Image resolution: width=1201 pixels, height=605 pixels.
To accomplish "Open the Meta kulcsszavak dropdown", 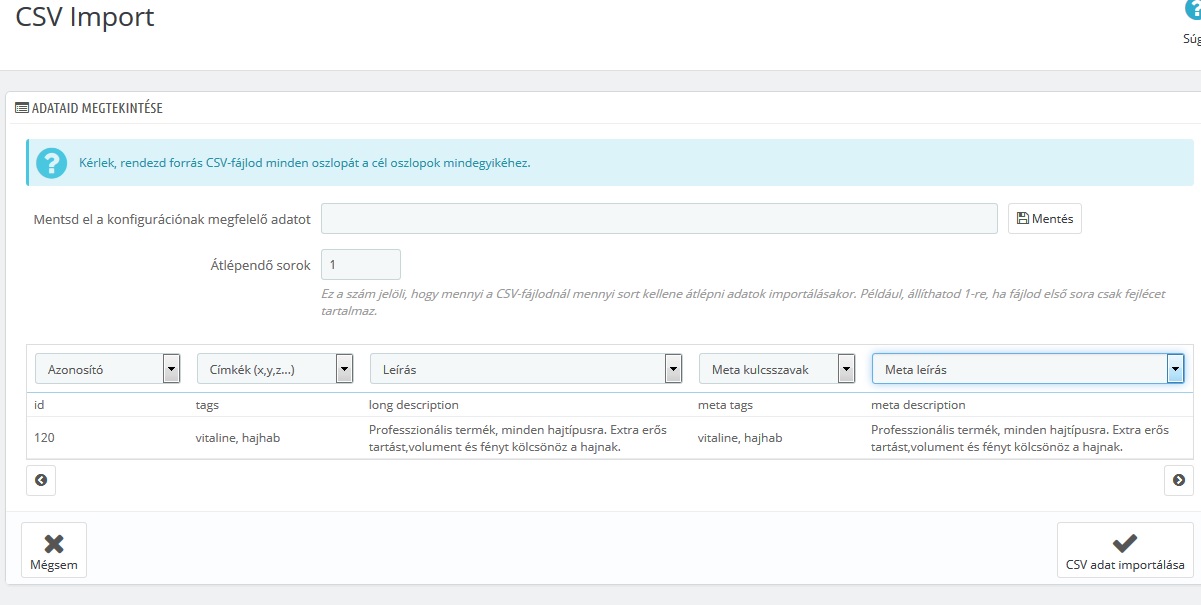I will [x=846, y=369].
